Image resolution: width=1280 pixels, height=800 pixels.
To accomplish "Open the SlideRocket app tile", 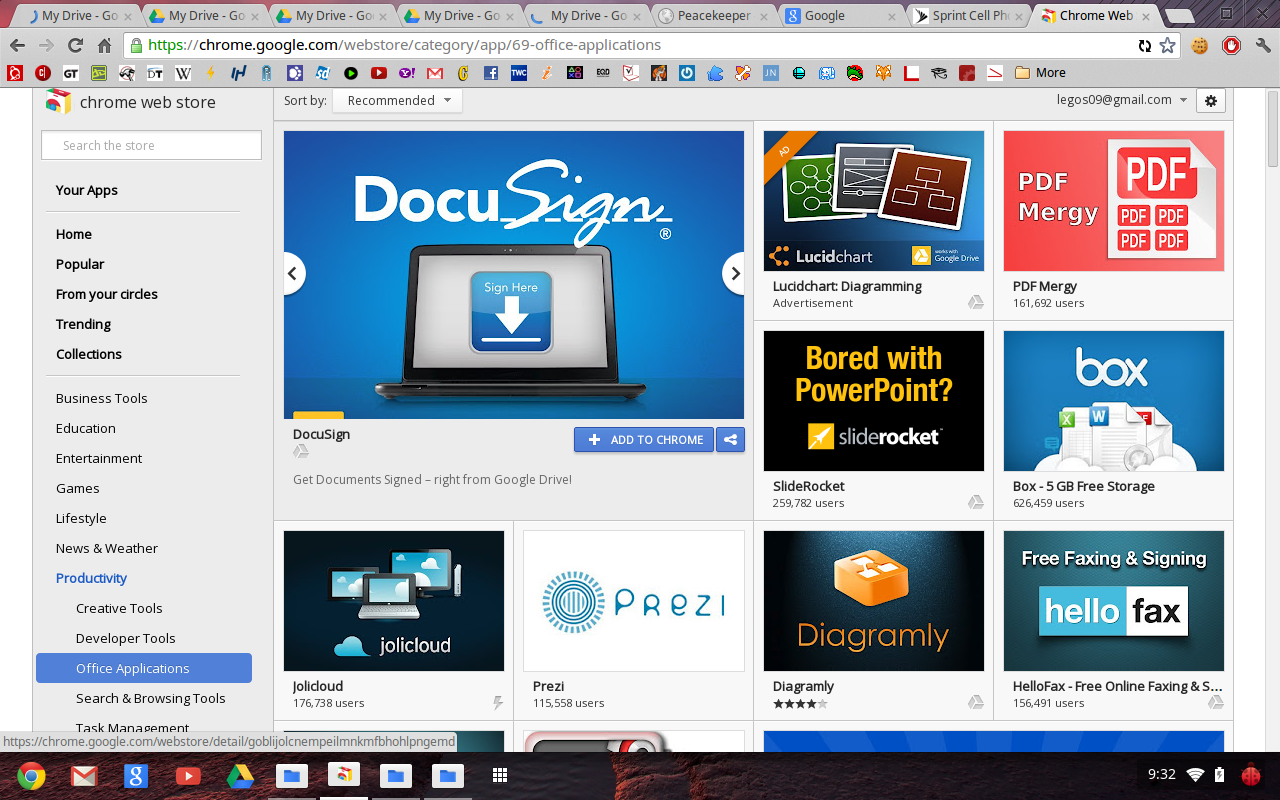I will point(874,420).
